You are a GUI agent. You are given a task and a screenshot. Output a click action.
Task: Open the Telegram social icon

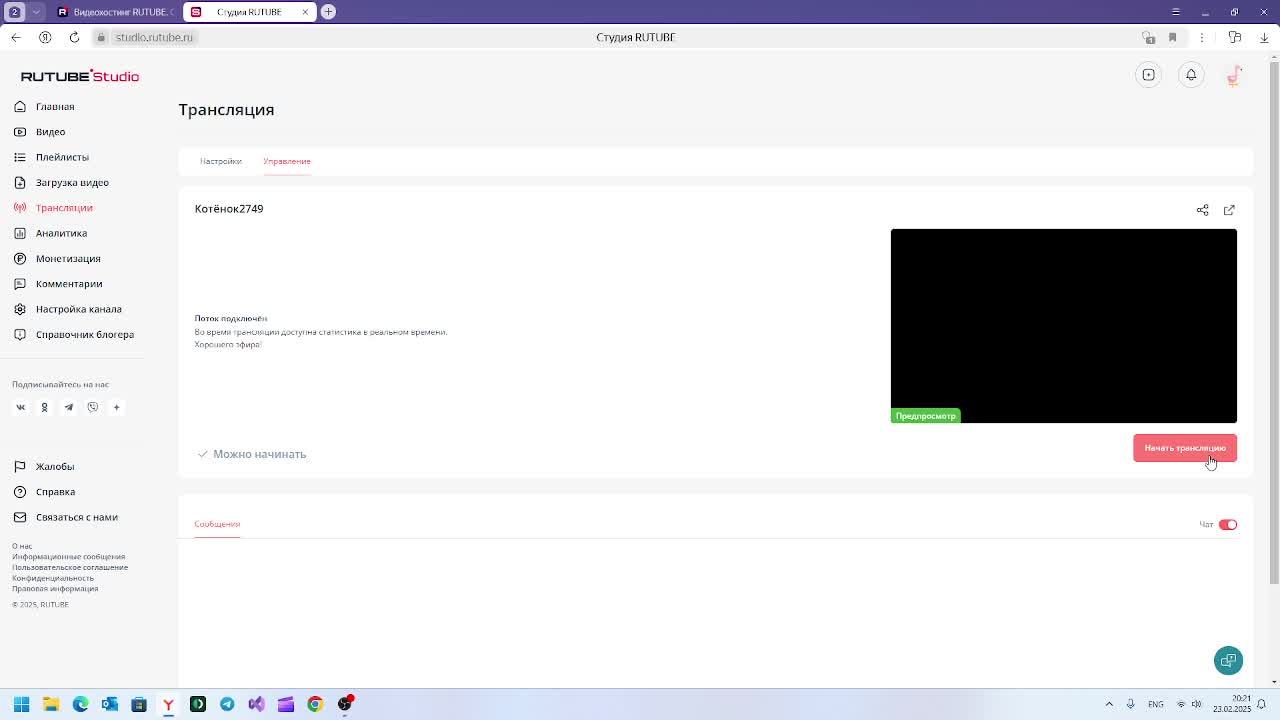click(x=68, y=407)
